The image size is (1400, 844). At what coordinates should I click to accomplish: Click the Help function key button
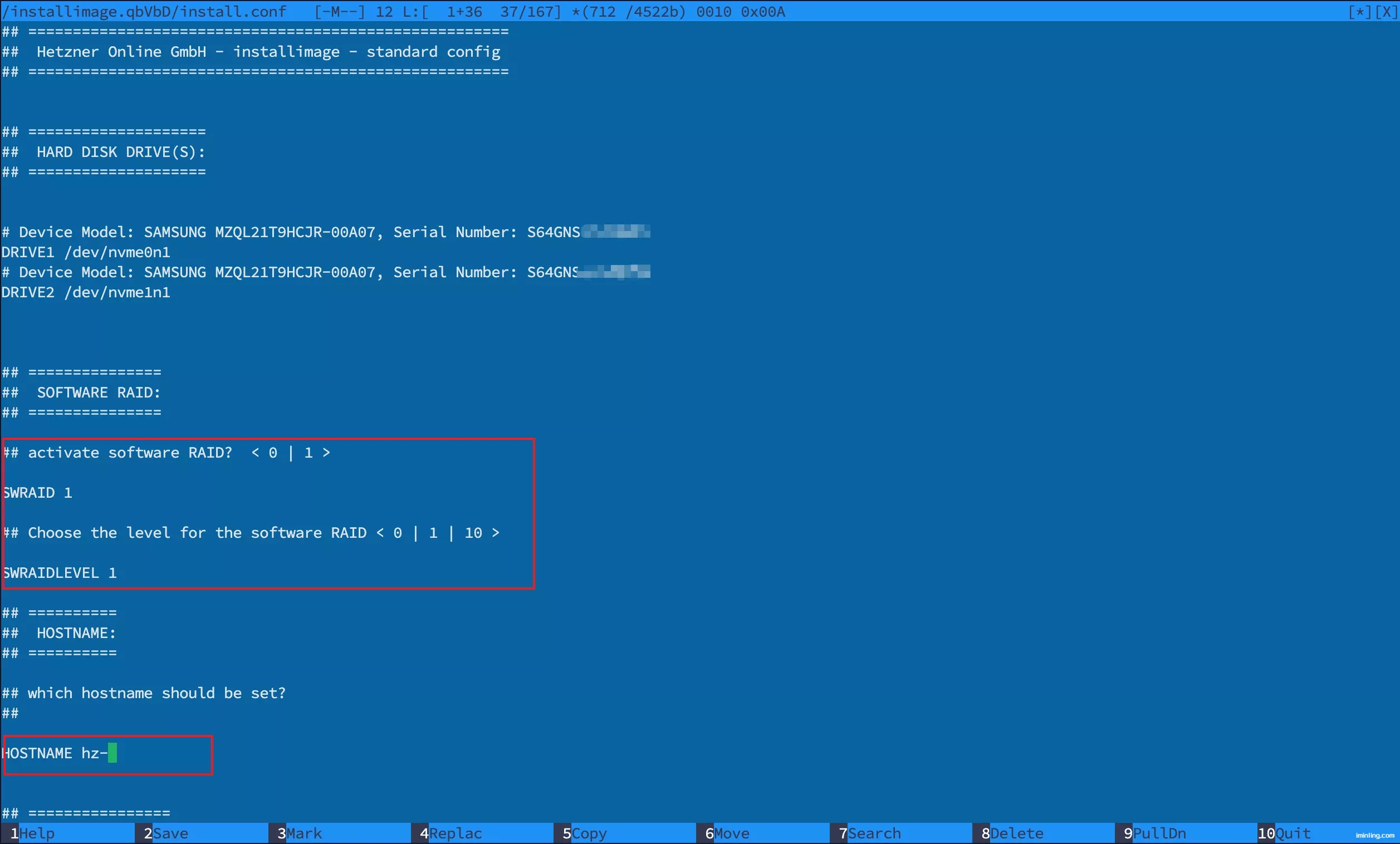coord(37,833)
